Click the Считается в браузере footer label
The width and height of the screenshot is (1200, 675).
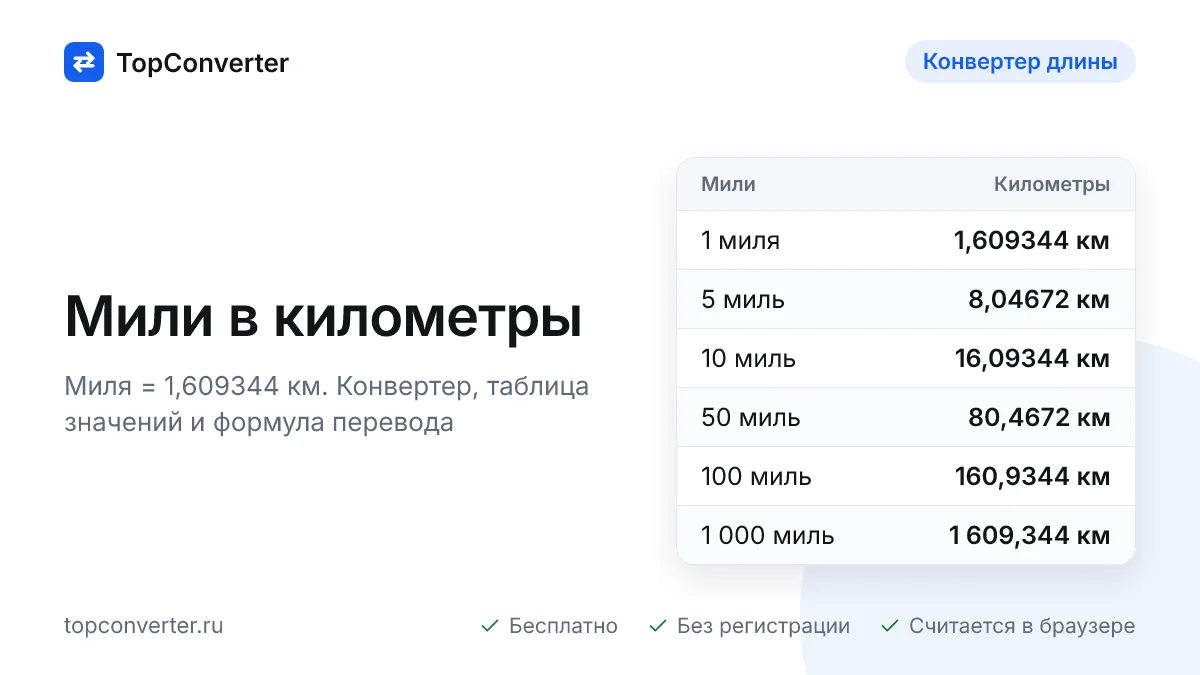click(x=1022, y=626)
